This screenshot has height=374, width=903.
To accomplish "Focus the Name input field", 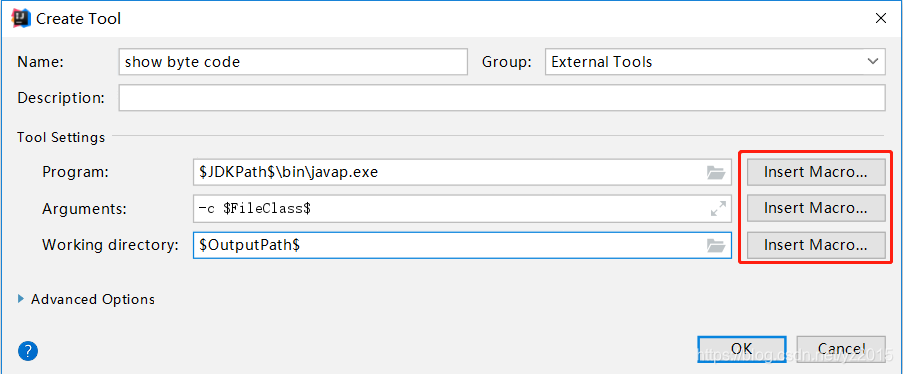I will pyautogui.click(x=293, y=62).
